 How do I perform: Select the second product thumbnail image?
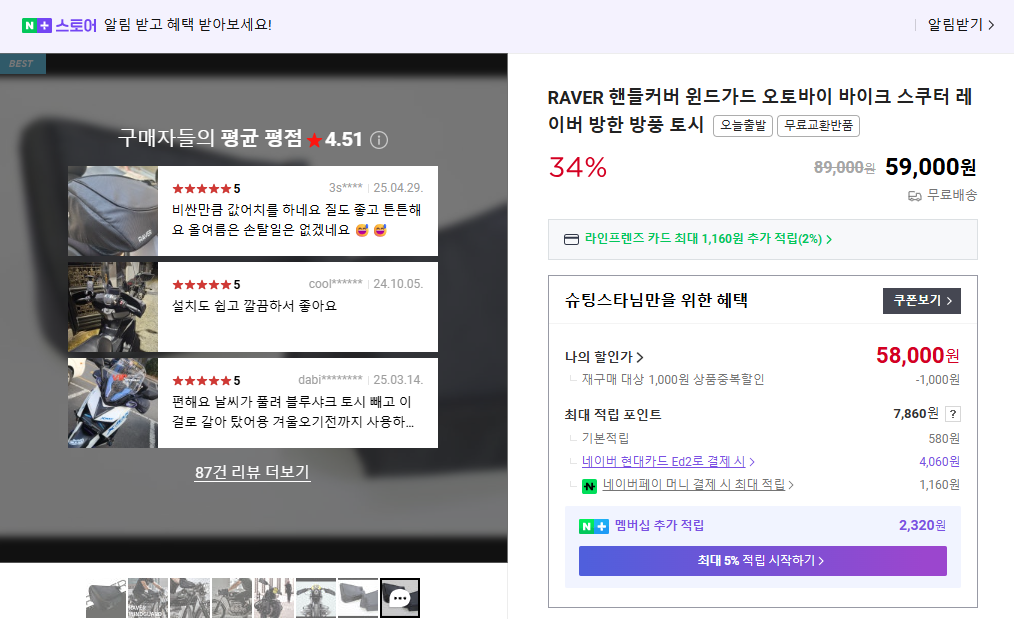pyautogui.click(x=148, y=598)
